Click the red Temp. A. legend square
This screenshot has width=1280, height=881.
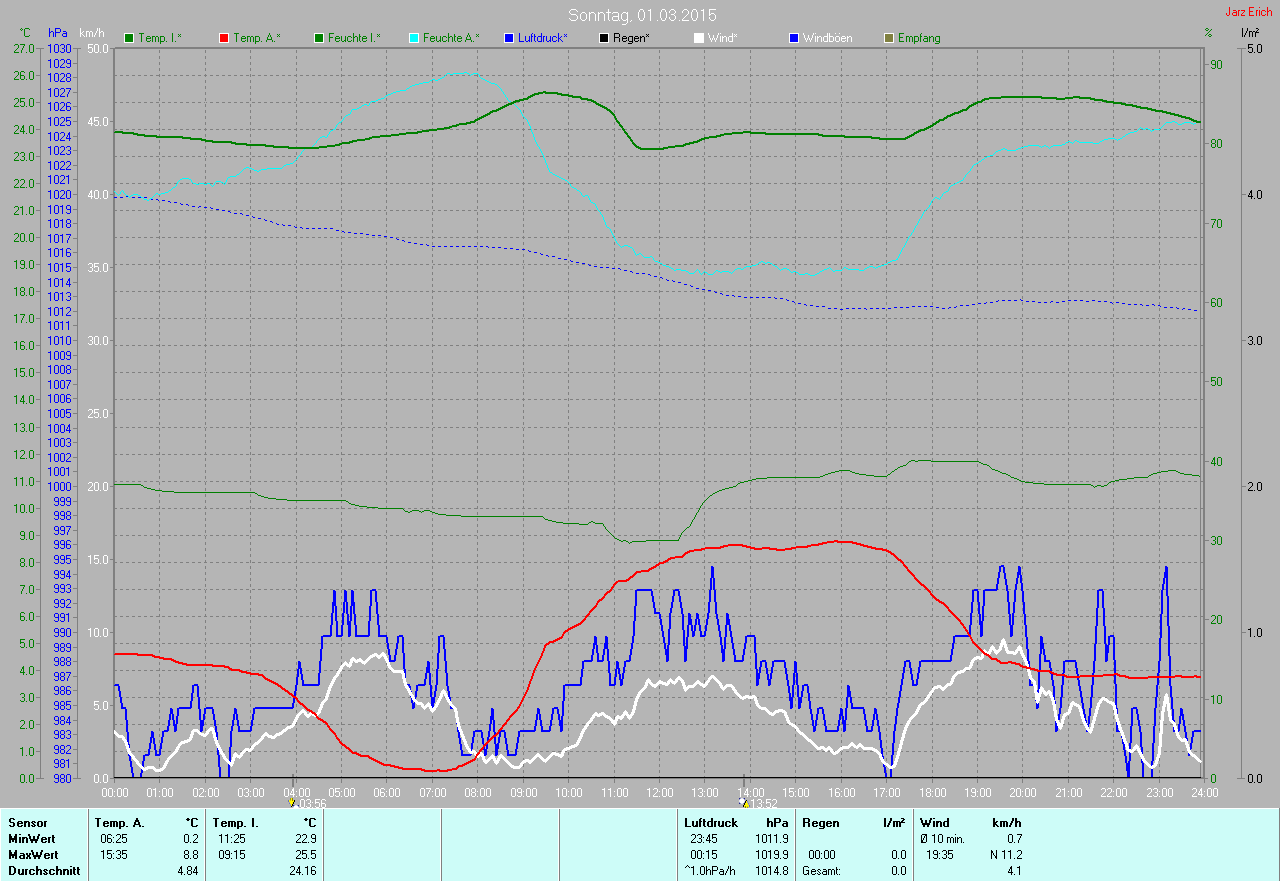(224, 38)
